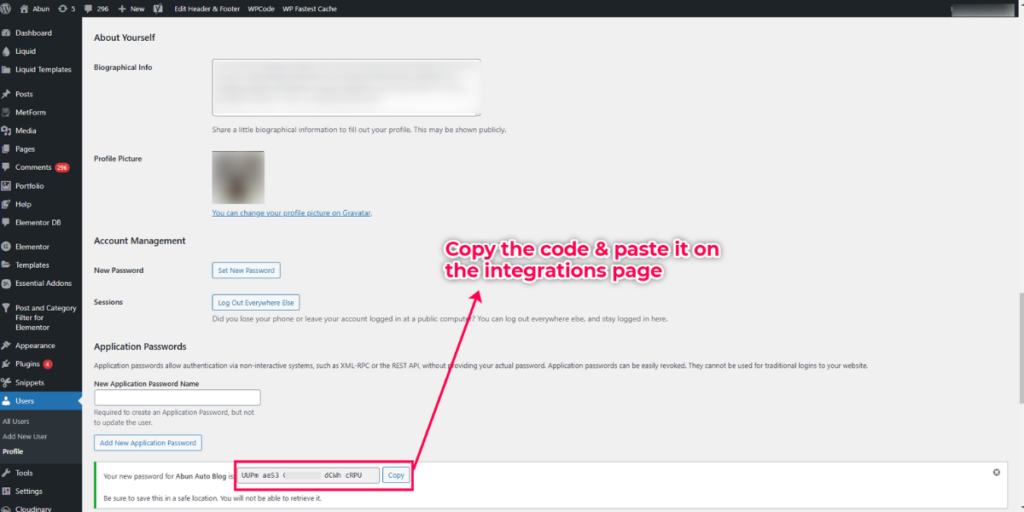The width and height of the screenshot is (1024, 512).
Task: Open the WPCode admin bar menu
Action: pyautogui.click(x=261, y=9)
